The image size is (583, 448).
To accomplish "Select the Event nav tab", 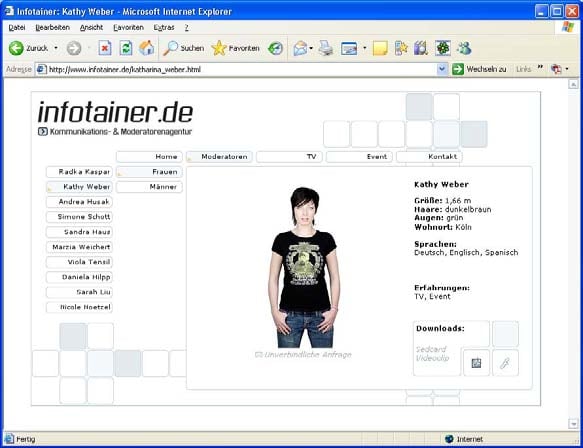I will coord(359,157).
